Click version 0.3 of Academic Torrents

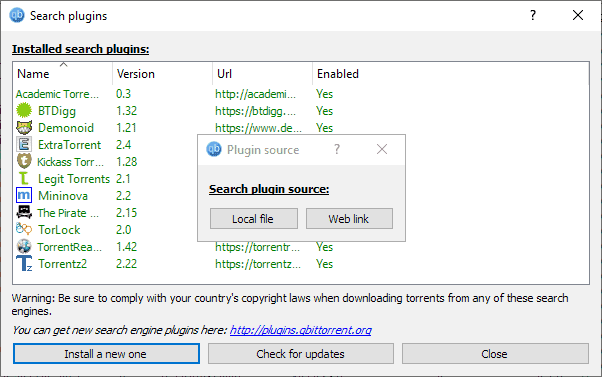point(123,94)
